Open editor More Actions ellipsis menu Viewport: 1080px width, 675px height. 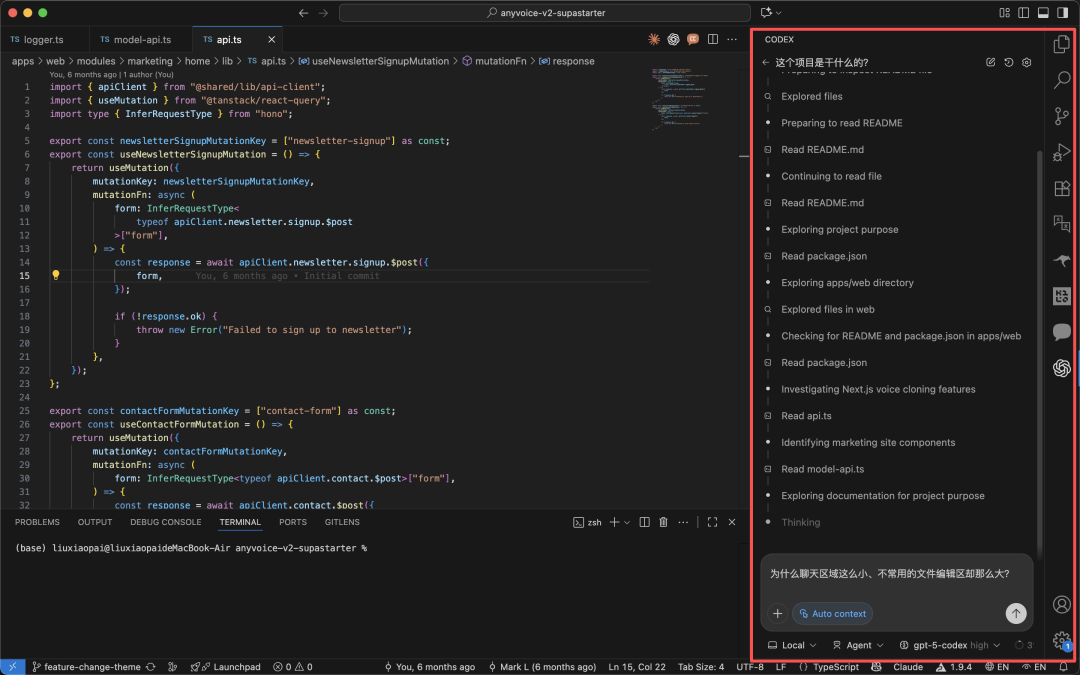tap(732, 39)
